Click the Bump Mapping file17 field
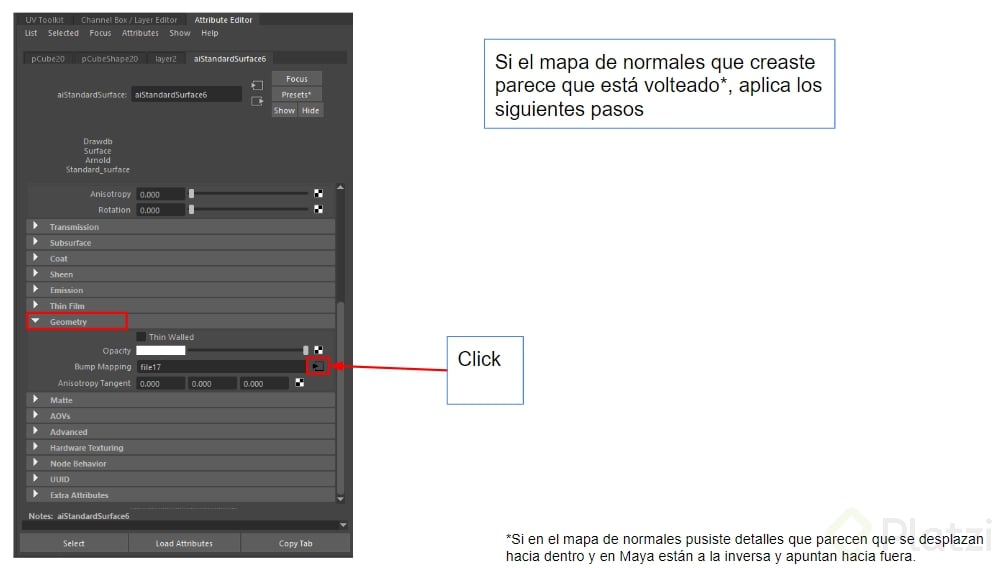 coord(222,367)
